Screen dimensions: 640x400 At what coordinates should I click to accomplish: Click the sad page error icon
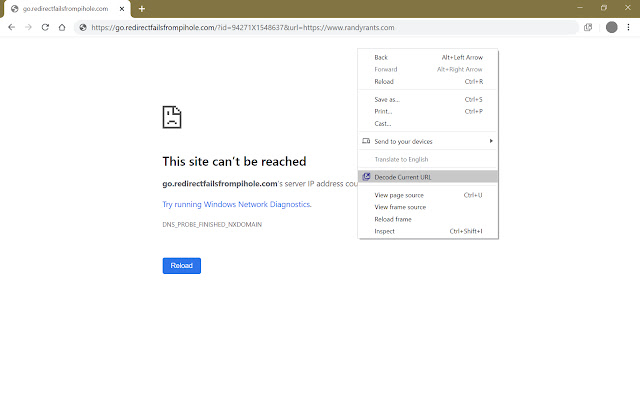click(x=172, y=117)
